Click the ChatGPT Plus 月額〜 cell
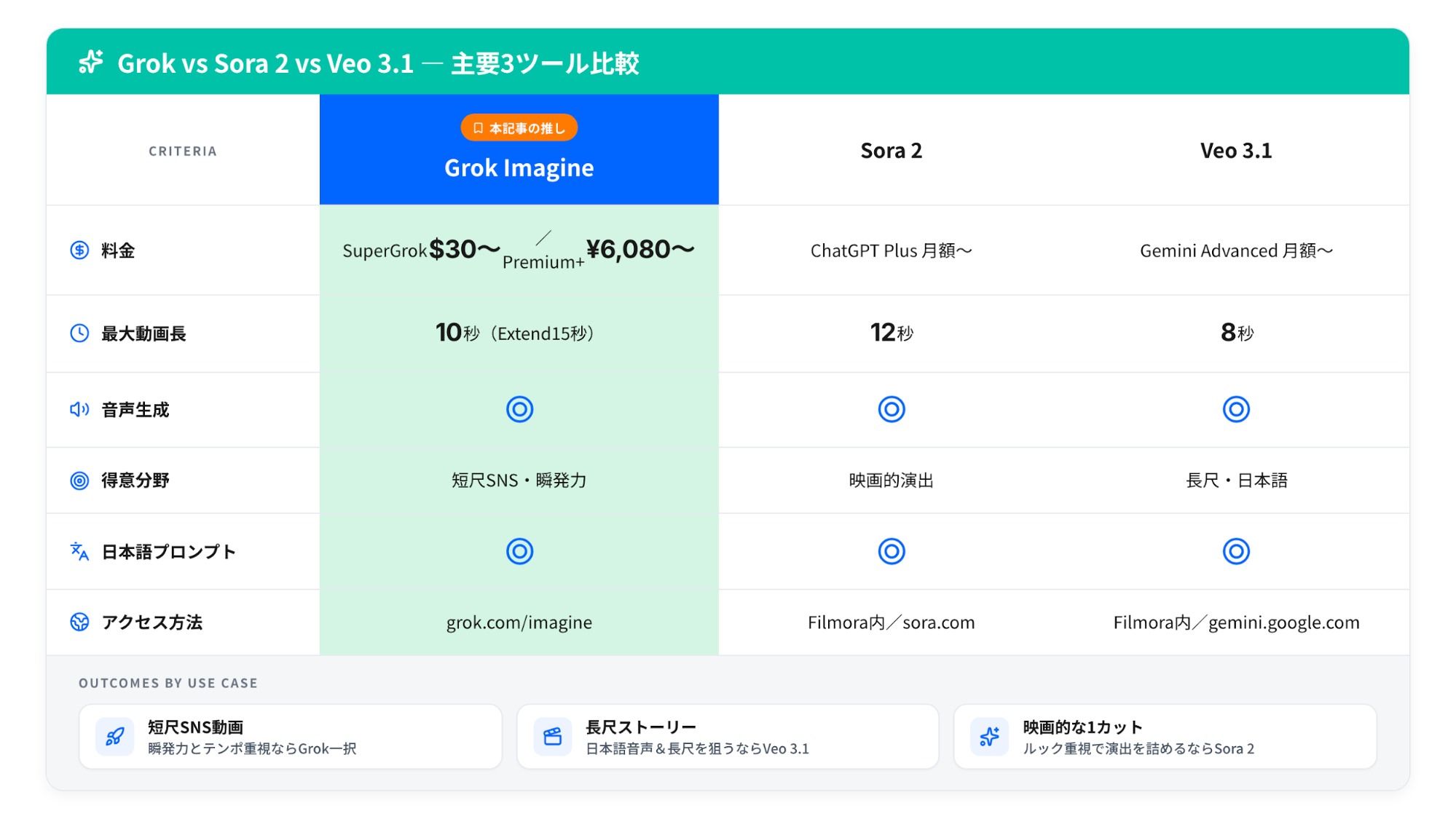The width and height of the screenshot is (1456, 819). click(x=892, y=250)
